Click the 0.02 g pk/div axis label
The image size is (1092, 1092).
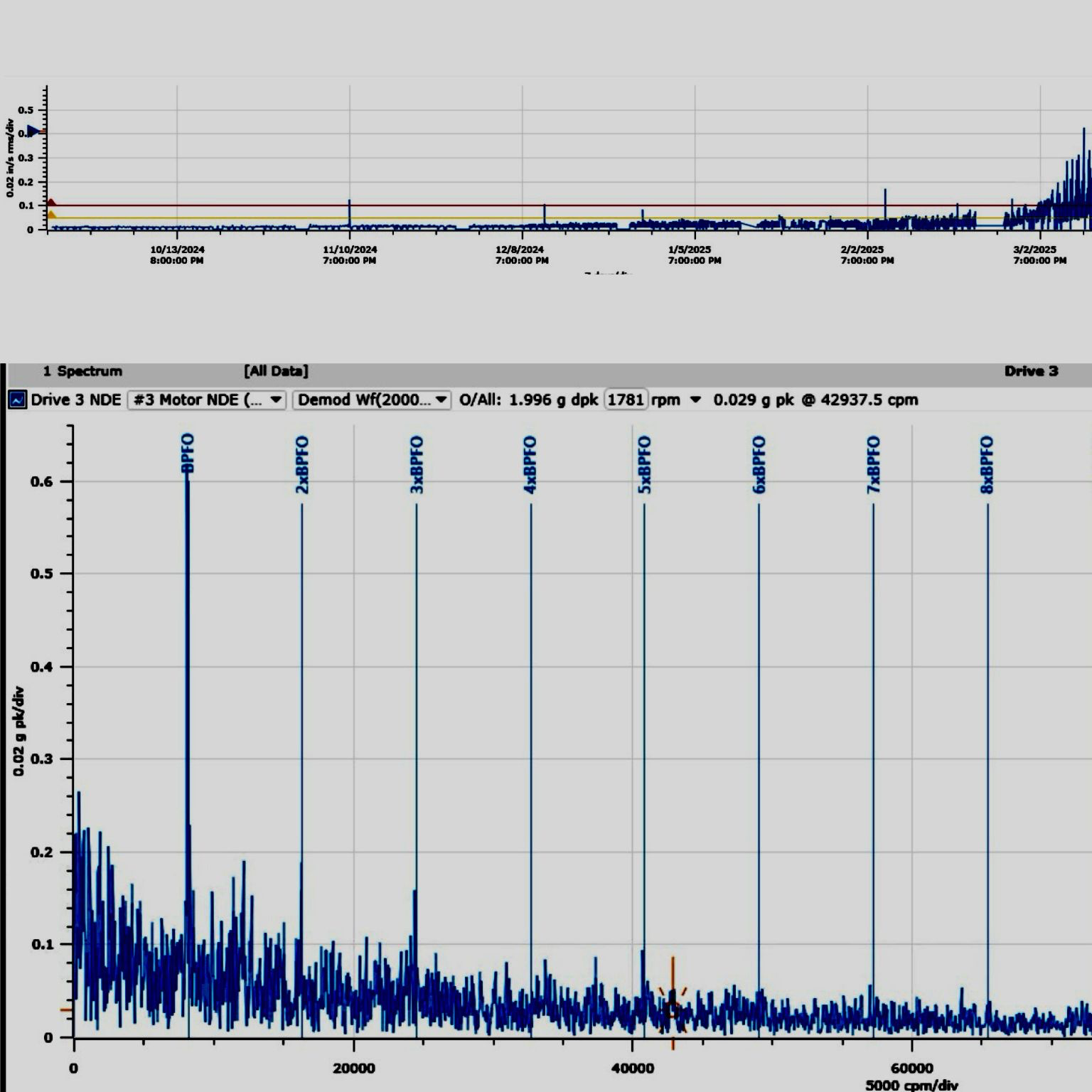click(19, 731)
